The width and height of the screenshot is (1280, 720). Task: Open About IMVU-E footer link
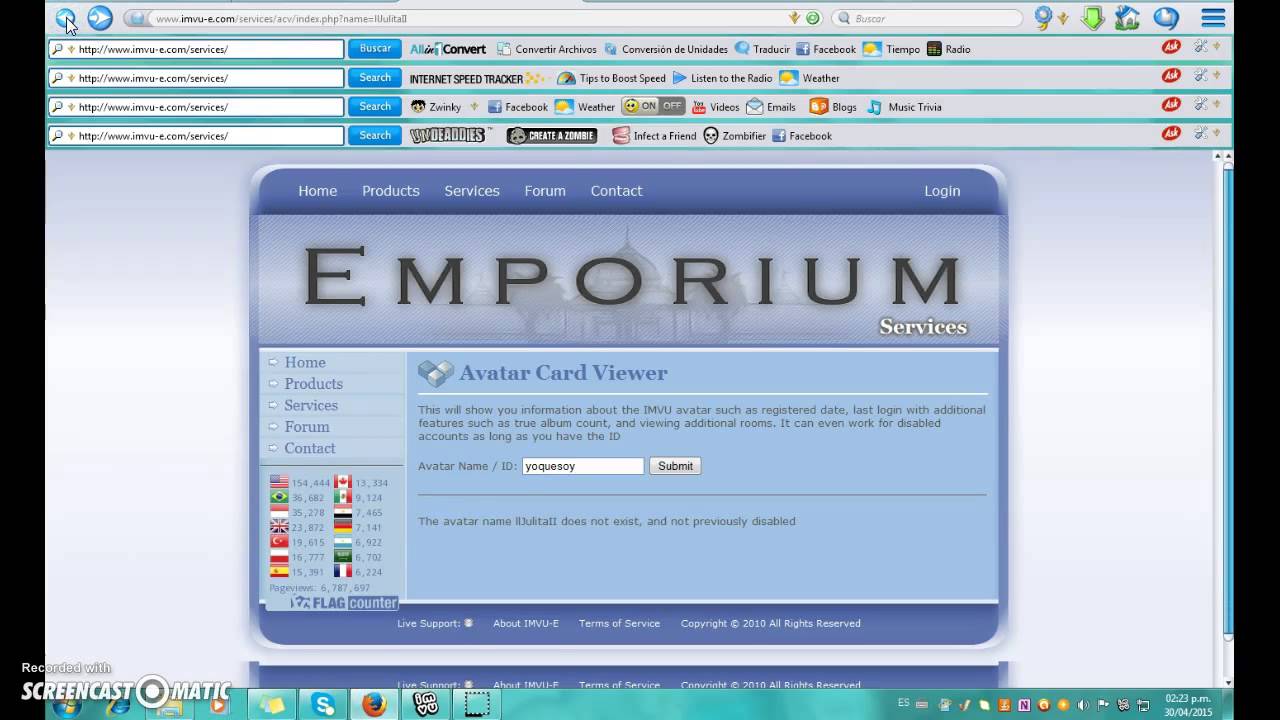[526, 623]
